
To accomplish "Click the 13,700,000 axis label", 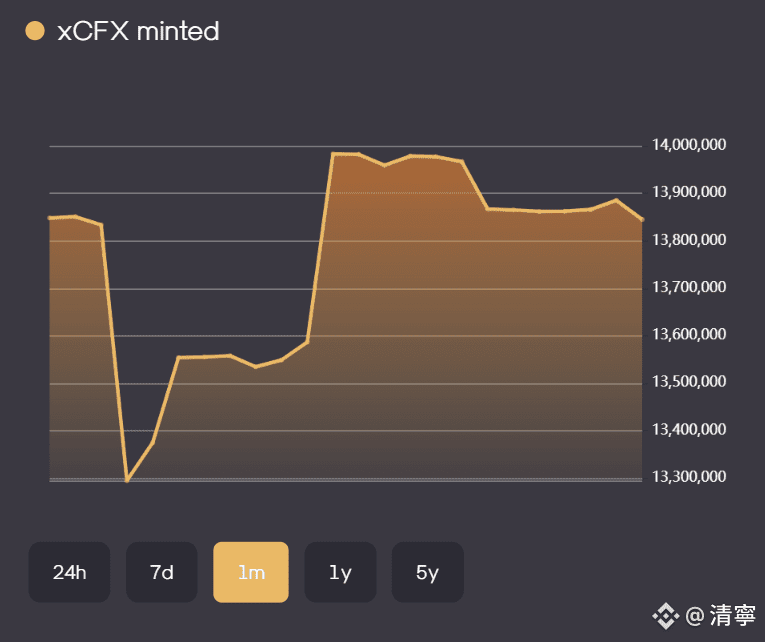I will (x=690, y=288).
